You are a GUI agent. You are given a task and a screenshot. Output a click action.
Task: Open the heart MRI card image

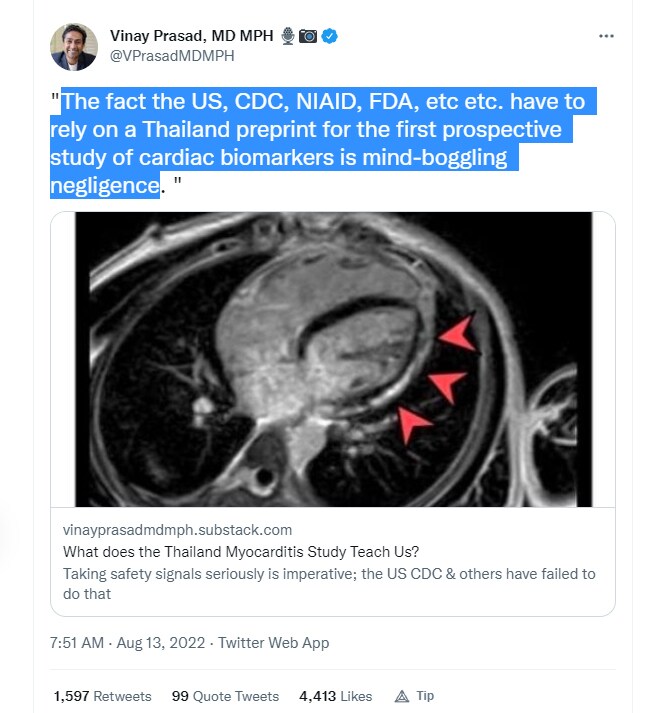click(x=332, y=360)
